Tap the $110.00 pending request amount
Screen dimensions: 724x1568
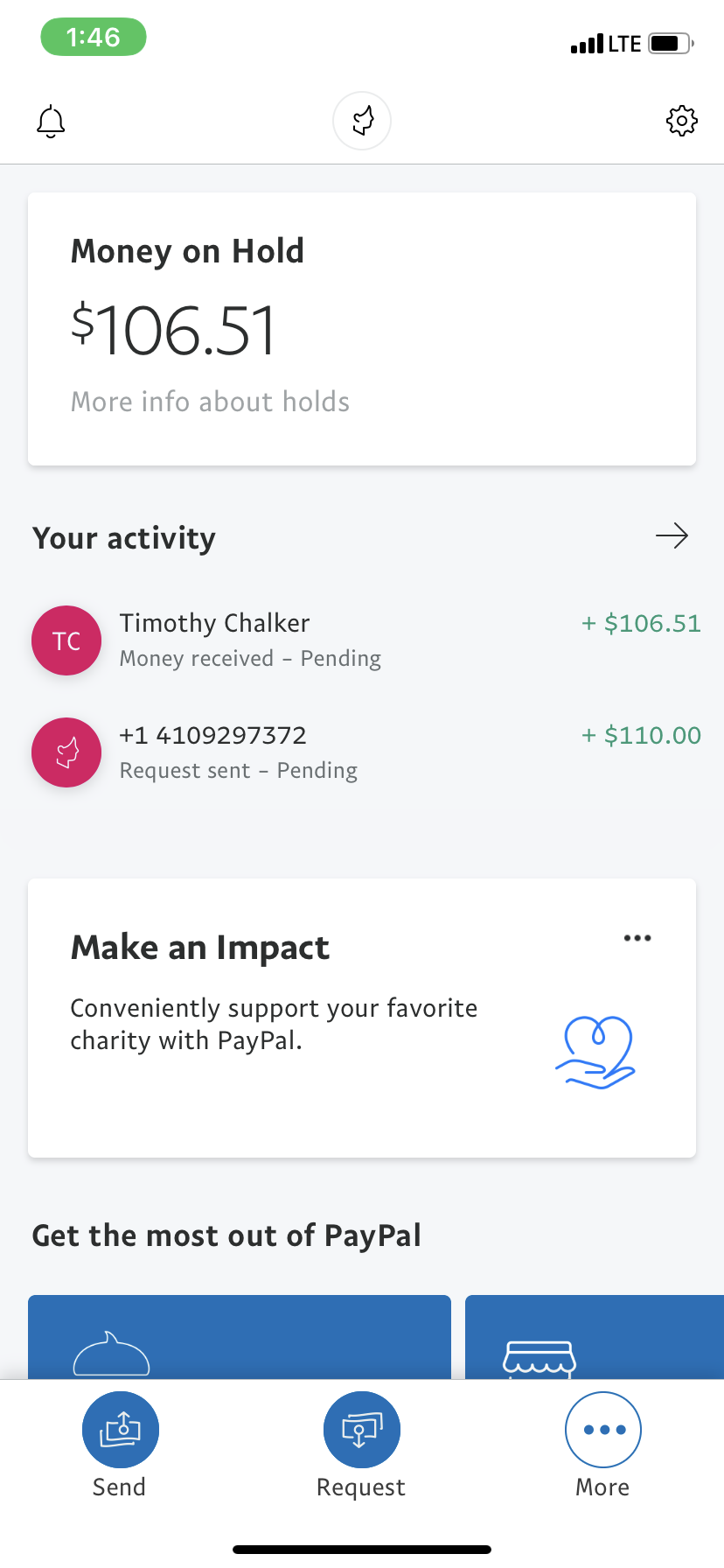point(642,735)
